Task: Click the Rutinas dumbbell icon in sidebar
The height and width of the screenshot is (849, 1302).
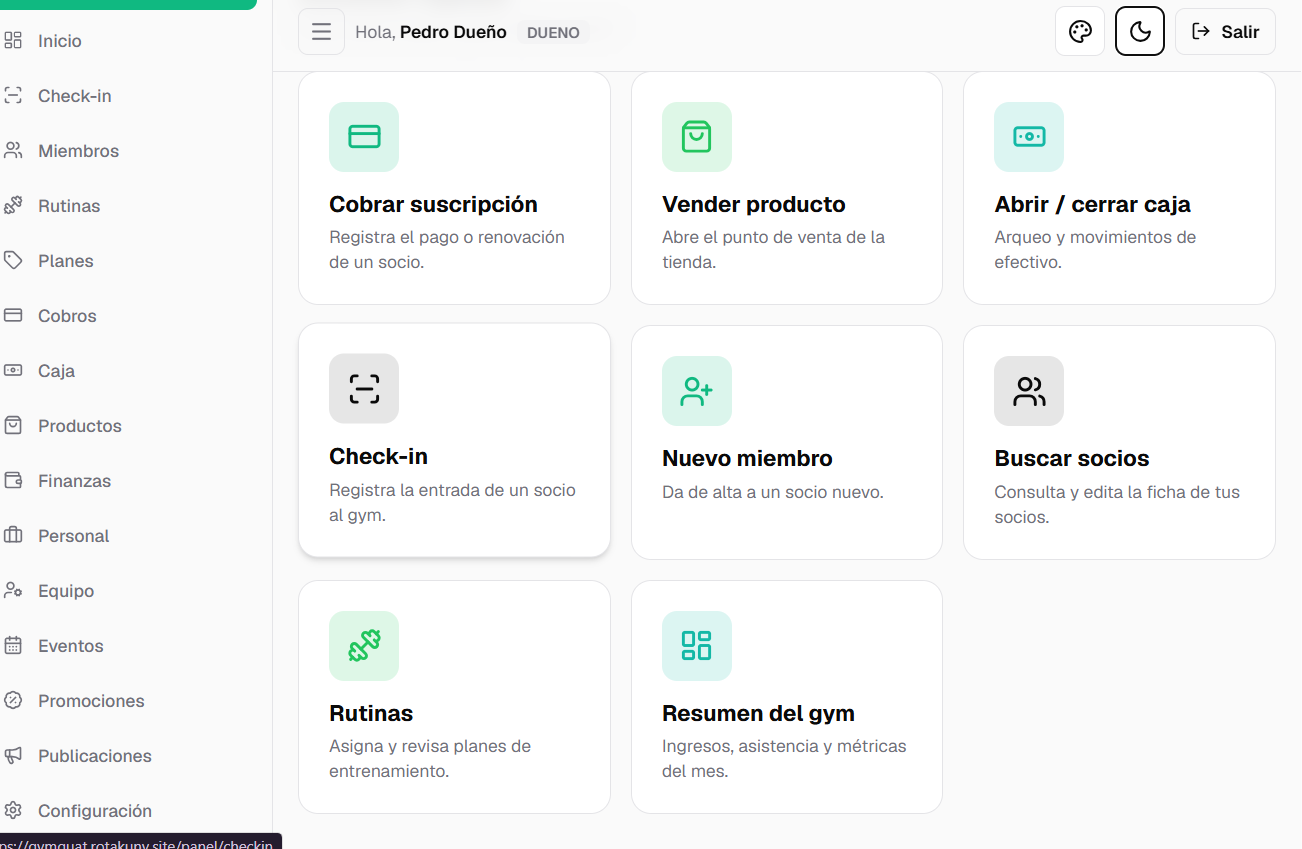Action: coord(13,206)
